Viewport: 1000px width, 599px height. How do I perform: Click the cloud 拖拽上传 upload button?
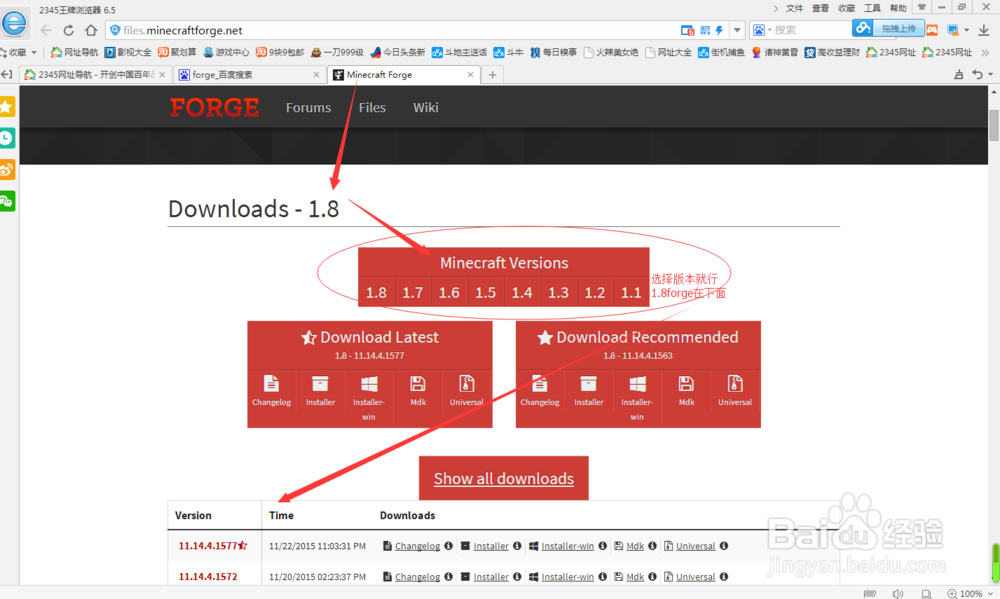click(888, 29)
